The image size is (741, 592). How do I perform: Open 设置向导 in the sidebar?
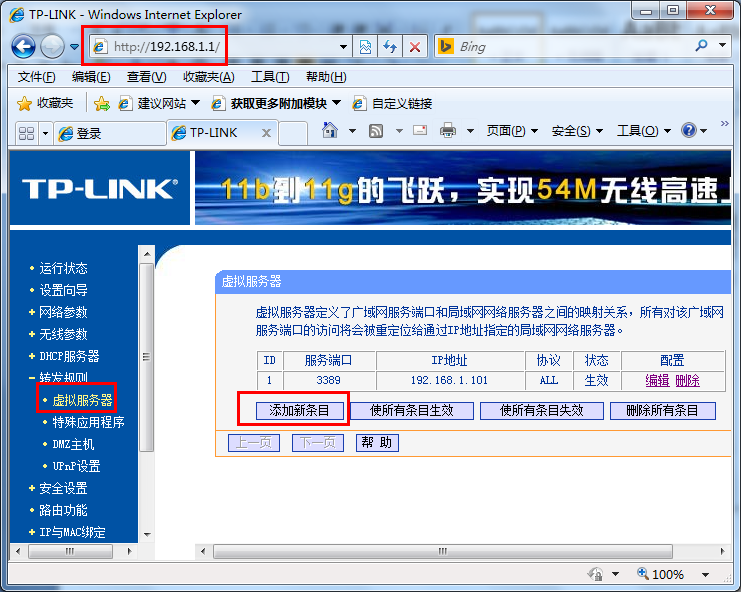pos(63,290)
